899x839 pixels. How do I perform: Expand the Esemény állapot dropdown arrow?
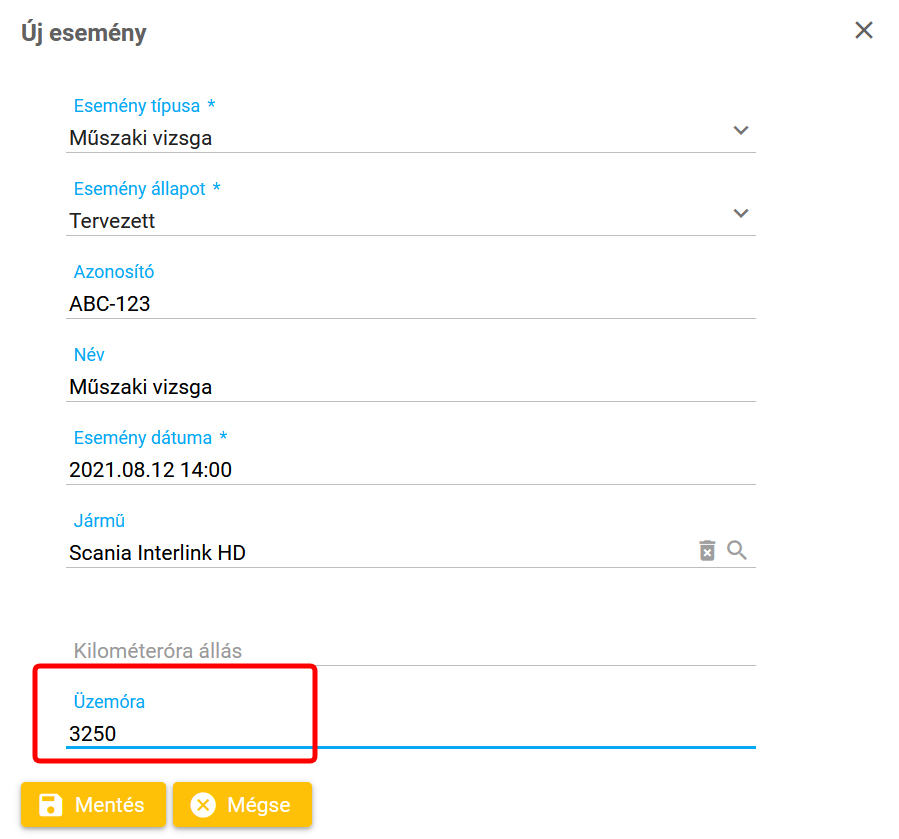click(x=741, y=213)
